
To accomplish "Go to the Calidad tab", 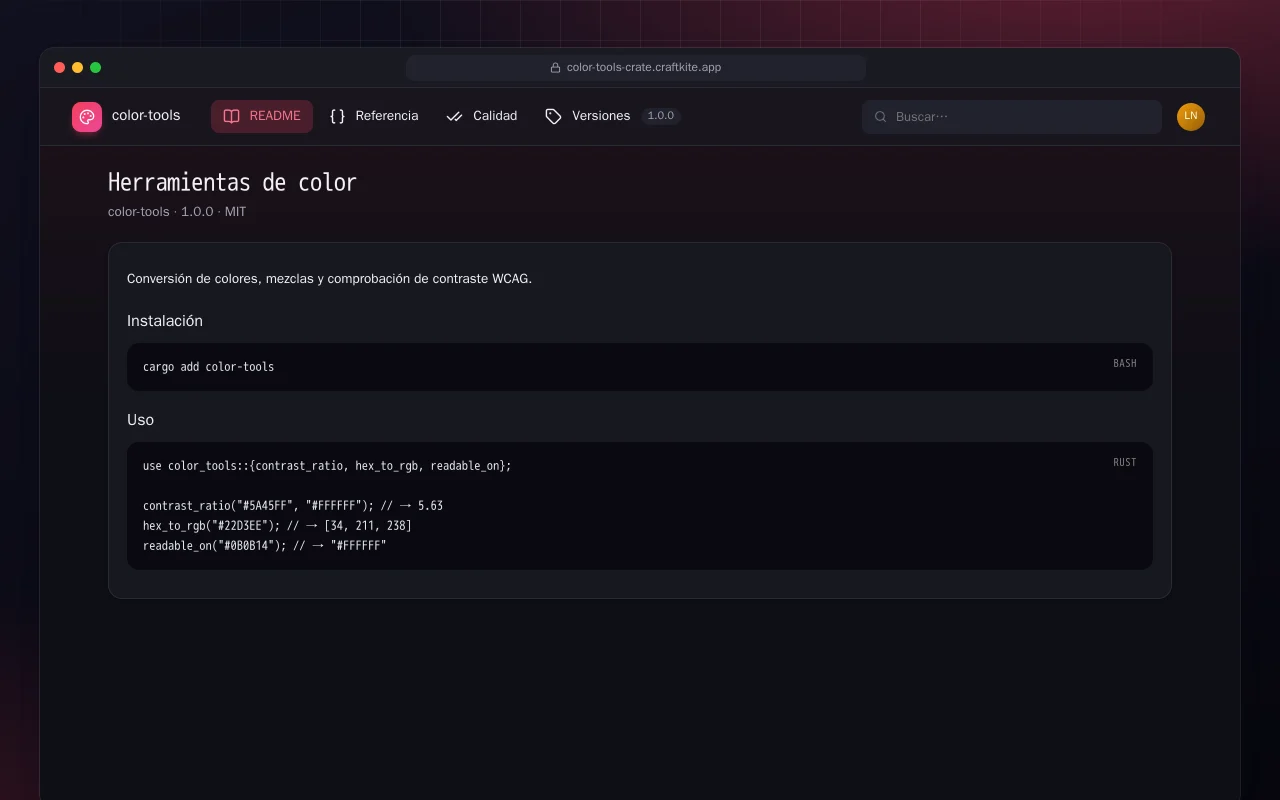I will (482, 116).
